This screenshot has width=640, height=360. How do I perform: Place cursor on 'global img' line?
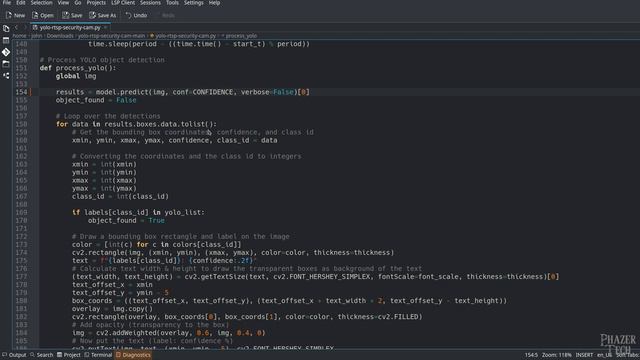point(76,76)
